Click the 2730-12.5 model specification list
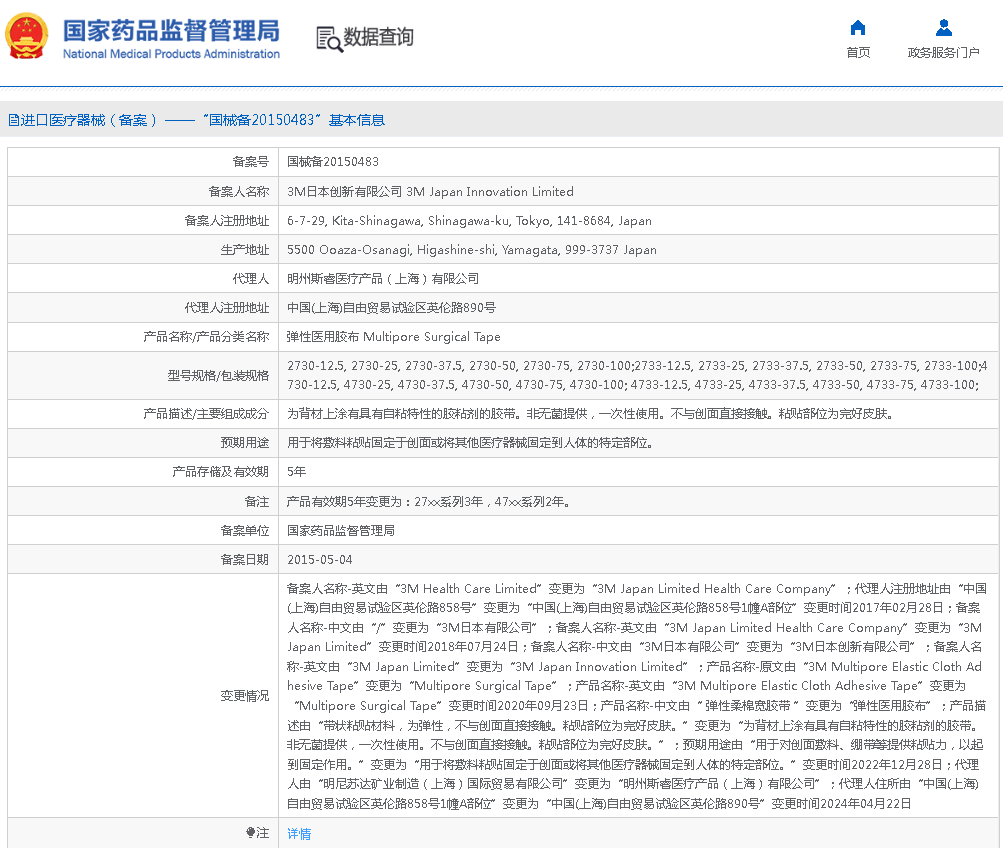 point(636,375)
